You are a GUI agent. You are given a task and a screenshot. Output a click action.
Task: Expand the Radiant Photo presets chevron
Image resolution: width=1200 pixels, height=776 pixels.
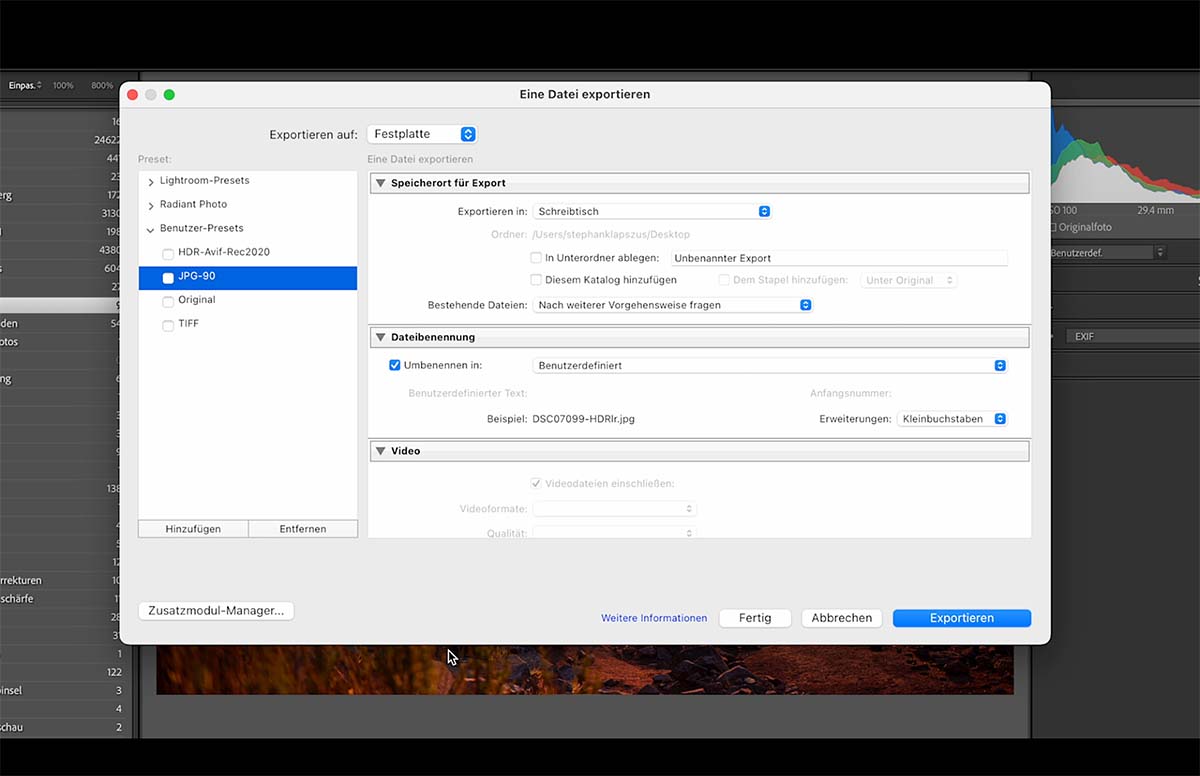pos(151,205)
